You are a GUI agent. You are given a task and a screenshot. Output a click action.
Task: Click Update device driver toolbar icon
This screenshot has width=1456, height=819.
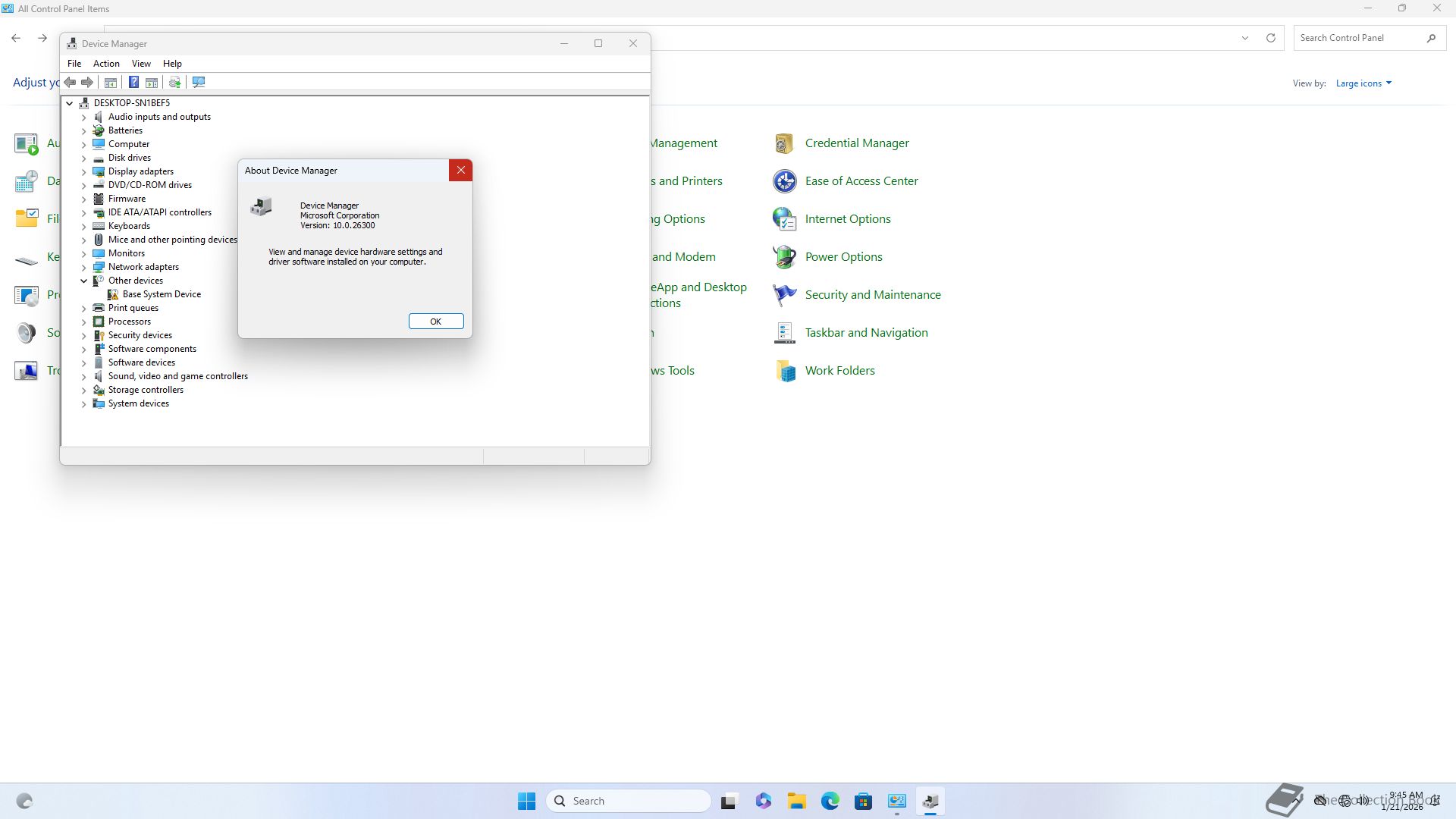pyautogui.click(x=175, y=82)
